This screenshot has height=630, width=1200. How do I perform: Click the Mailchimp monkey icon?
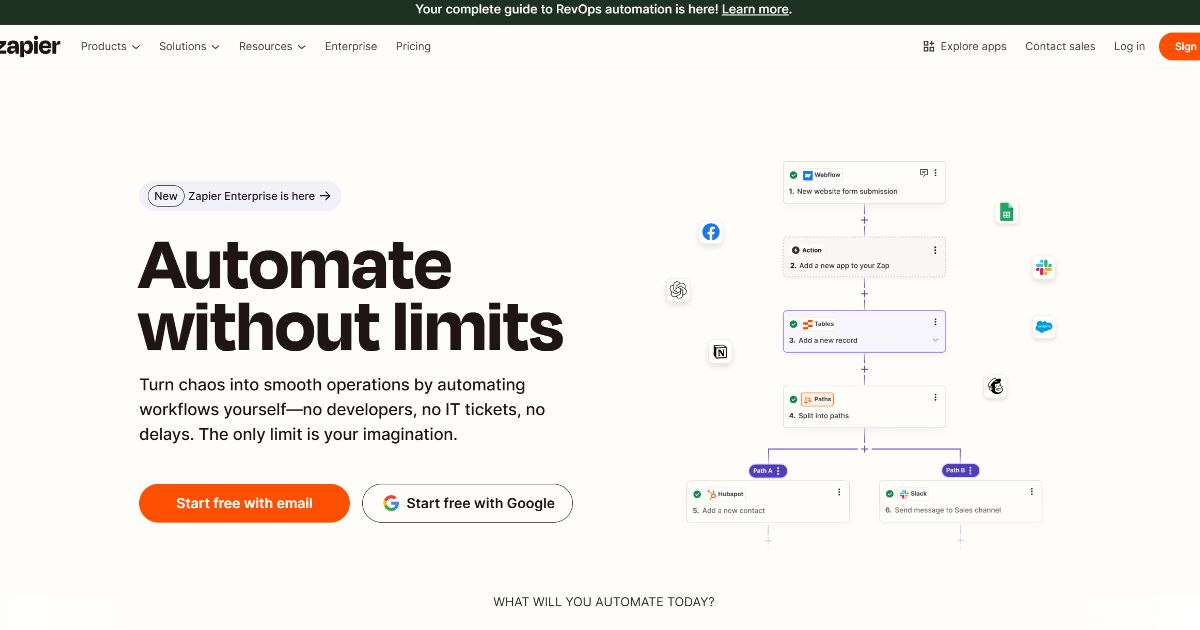(x=995, y=387)
